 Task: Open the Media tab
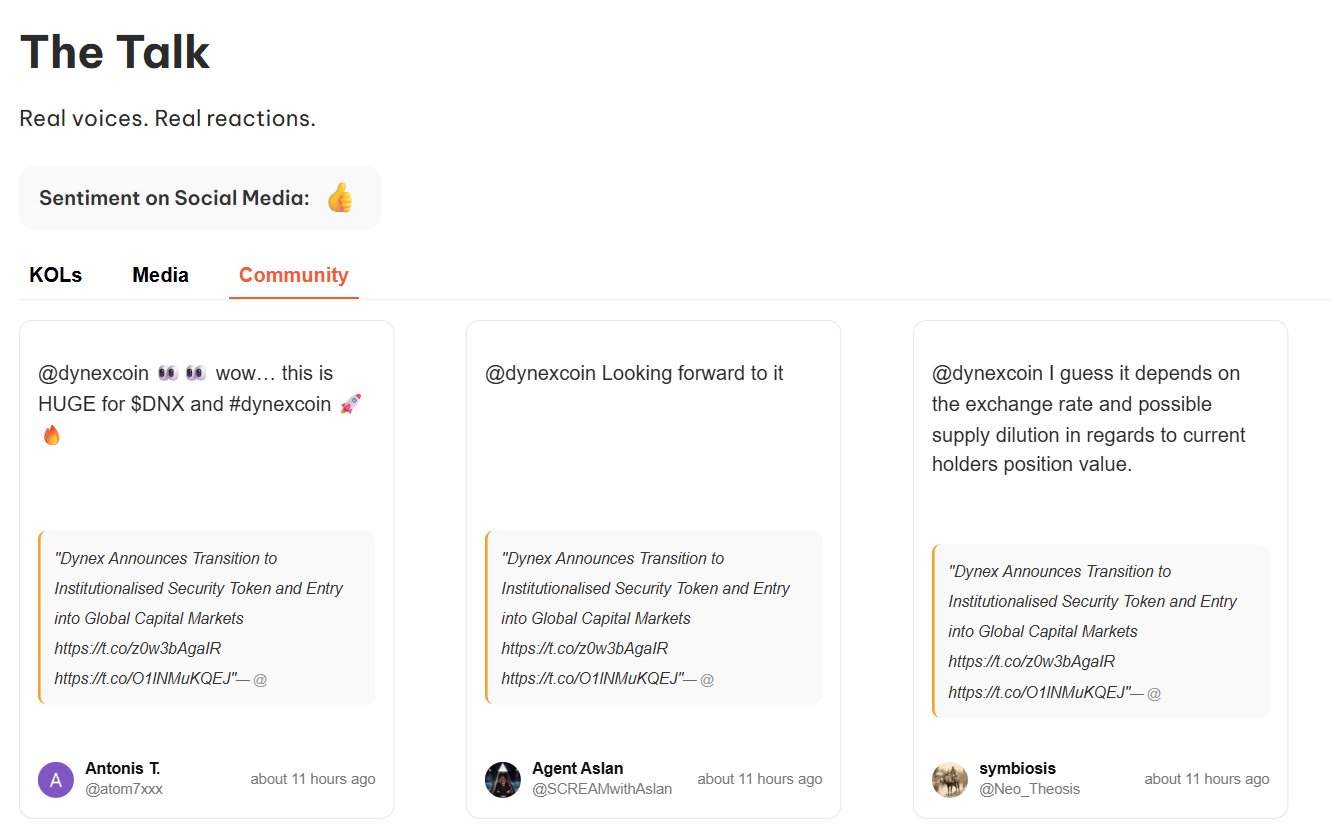(x=160, y=275)
